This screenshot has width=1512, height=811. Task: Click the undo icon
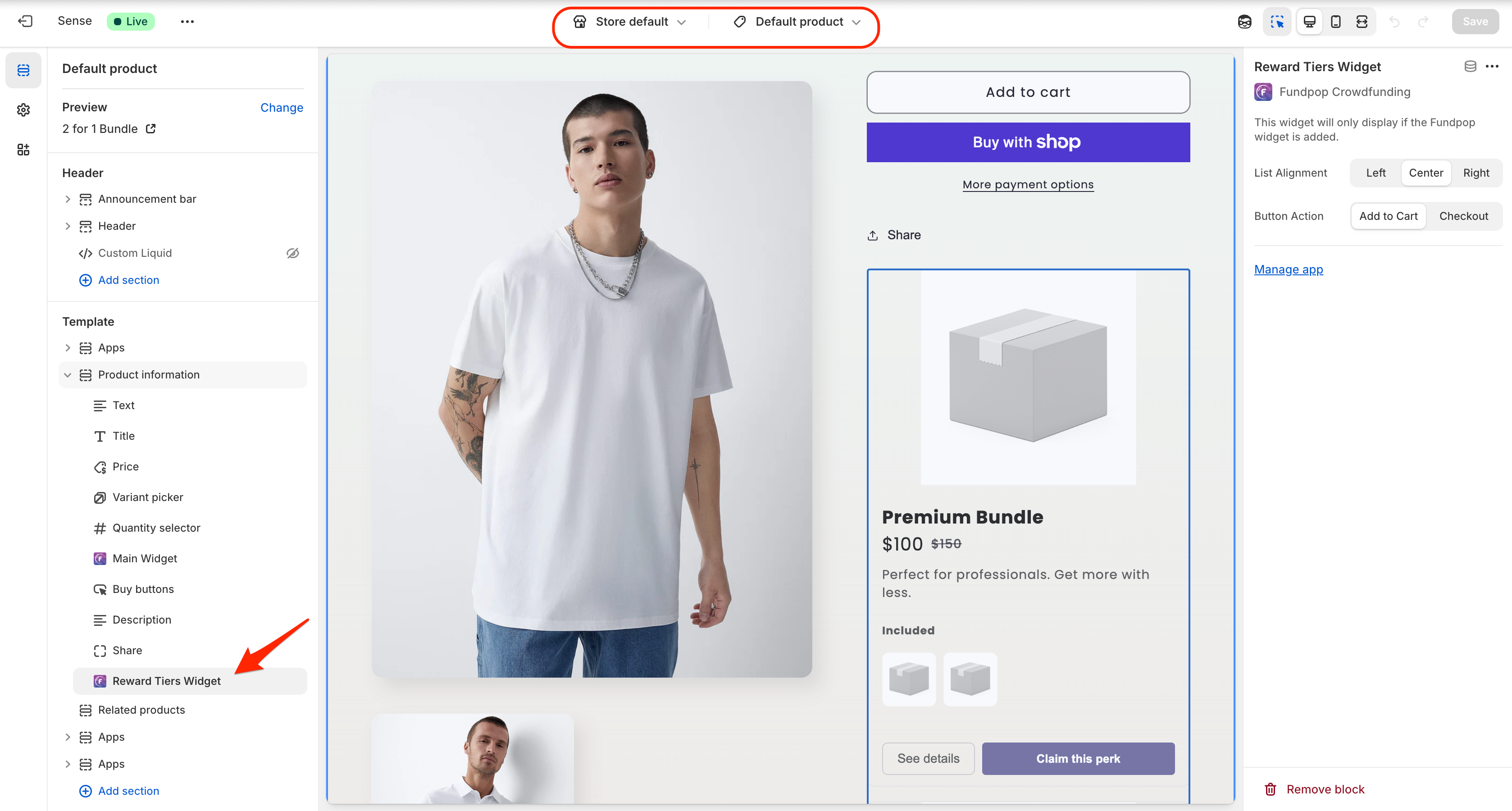[x=1394, y=22]
